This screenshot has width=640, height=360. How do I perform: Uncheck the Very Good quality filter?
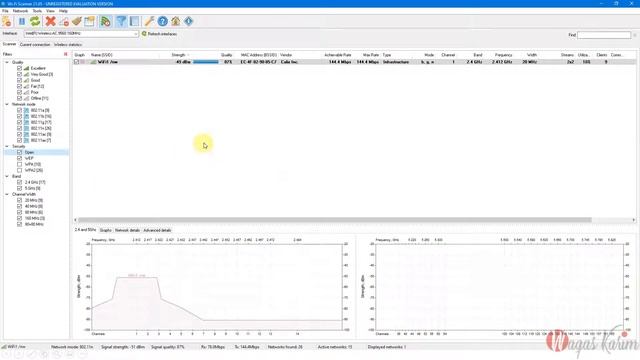(x=19, y=74)
